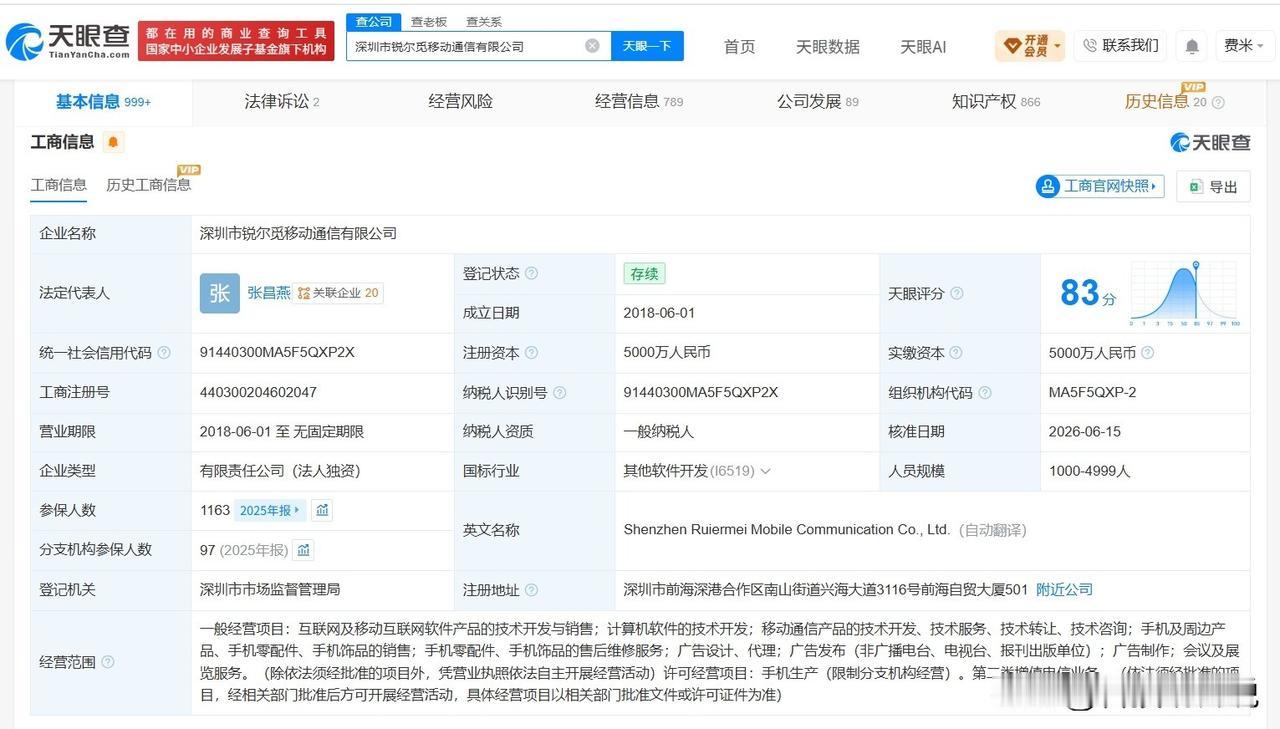Open the 首页 navigation link
This screenshot has height=729, width=1280.
point(740,46)
